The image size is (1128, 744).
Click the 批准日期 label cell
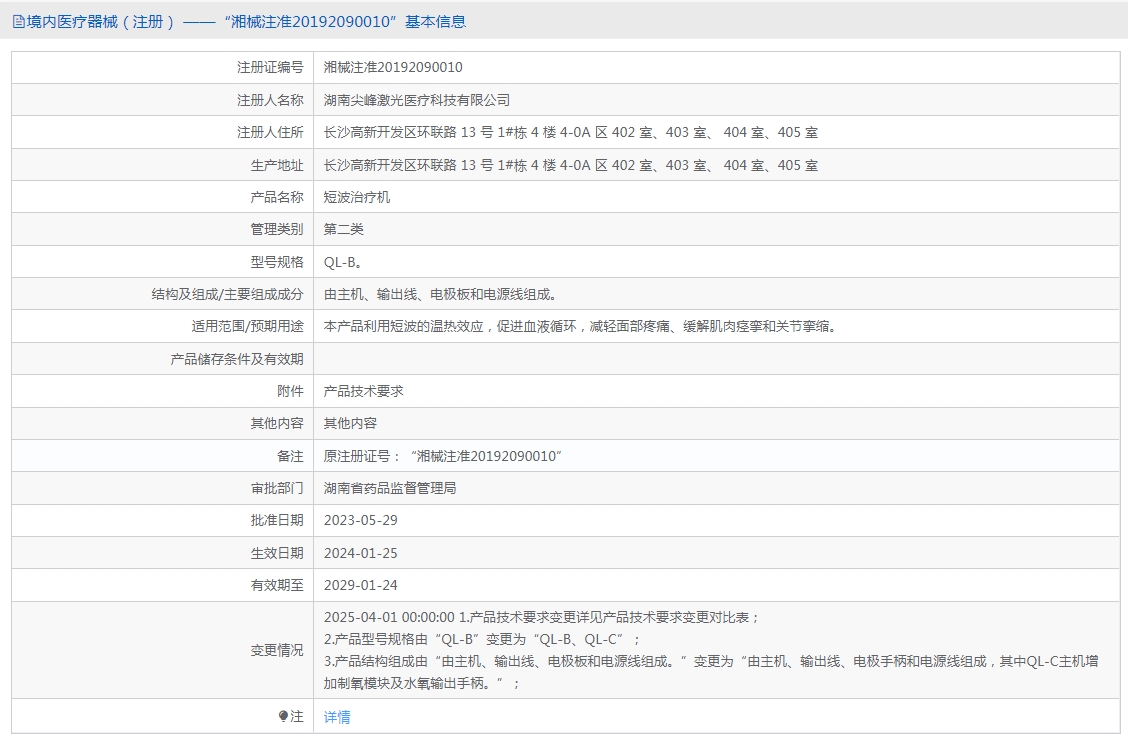coord(163,520)
